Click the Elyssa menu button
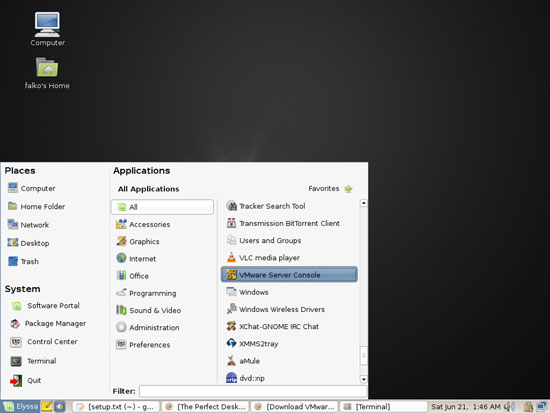 click(x=20, y=407)
